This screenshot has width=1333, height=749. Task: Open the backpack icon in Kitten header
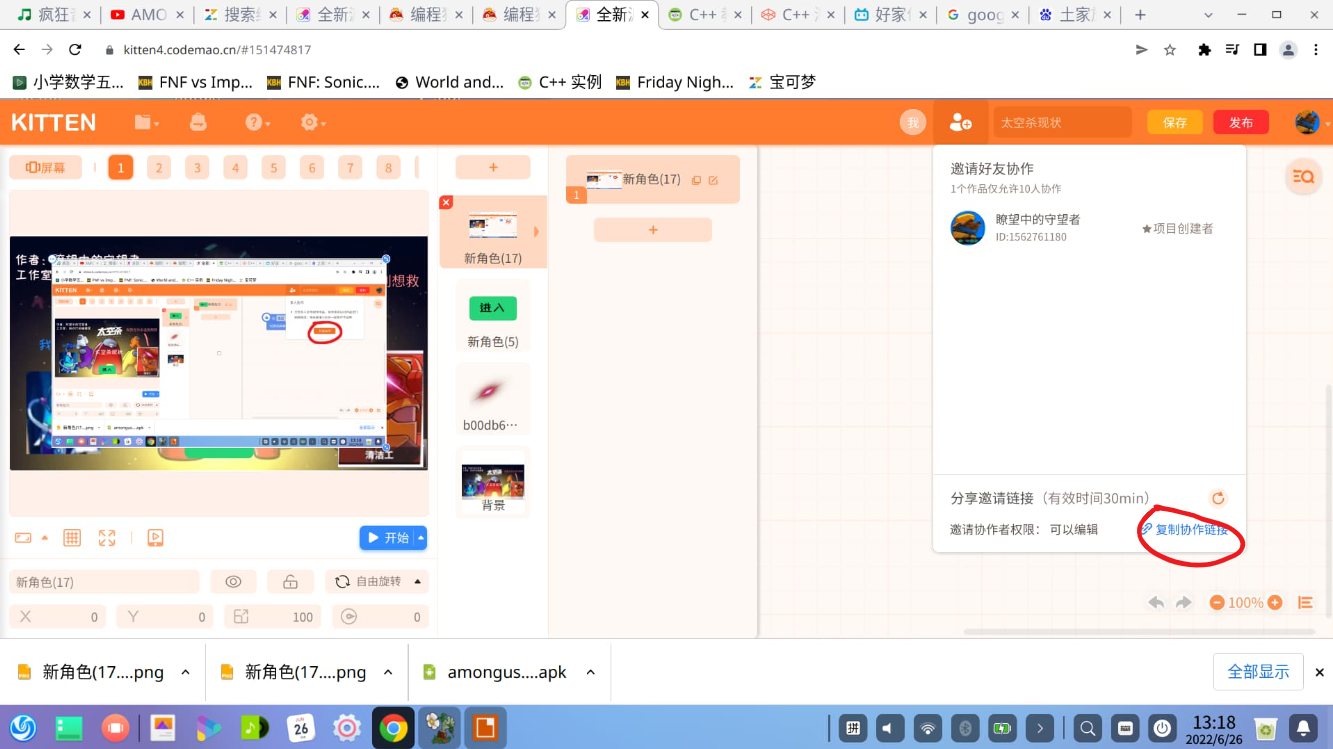[x=198, y=122]
